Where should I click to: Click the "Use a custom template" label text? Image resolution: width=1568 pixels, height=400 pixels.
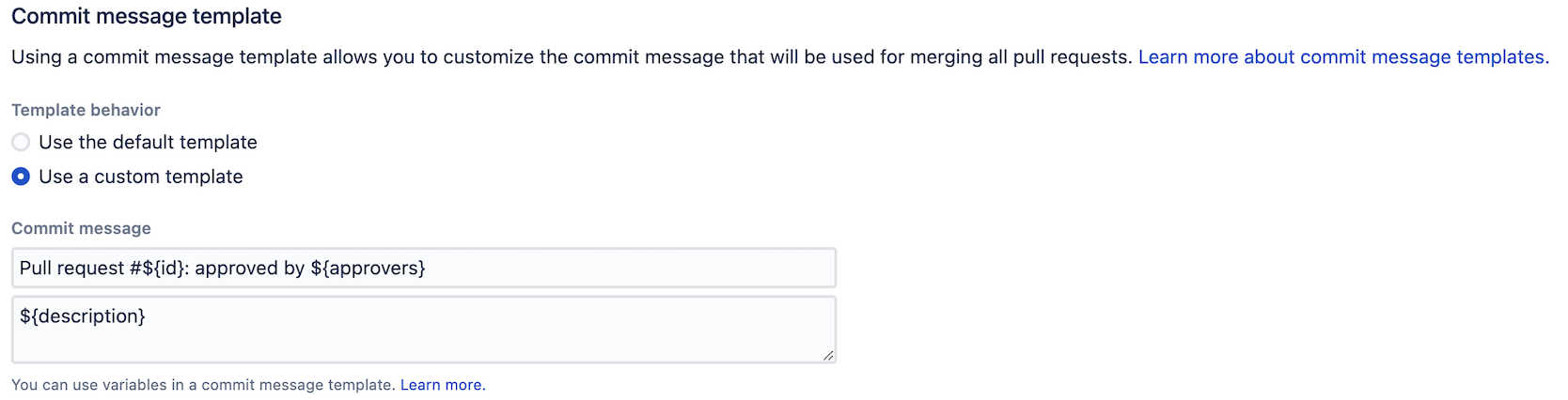(x=140, y=177)
